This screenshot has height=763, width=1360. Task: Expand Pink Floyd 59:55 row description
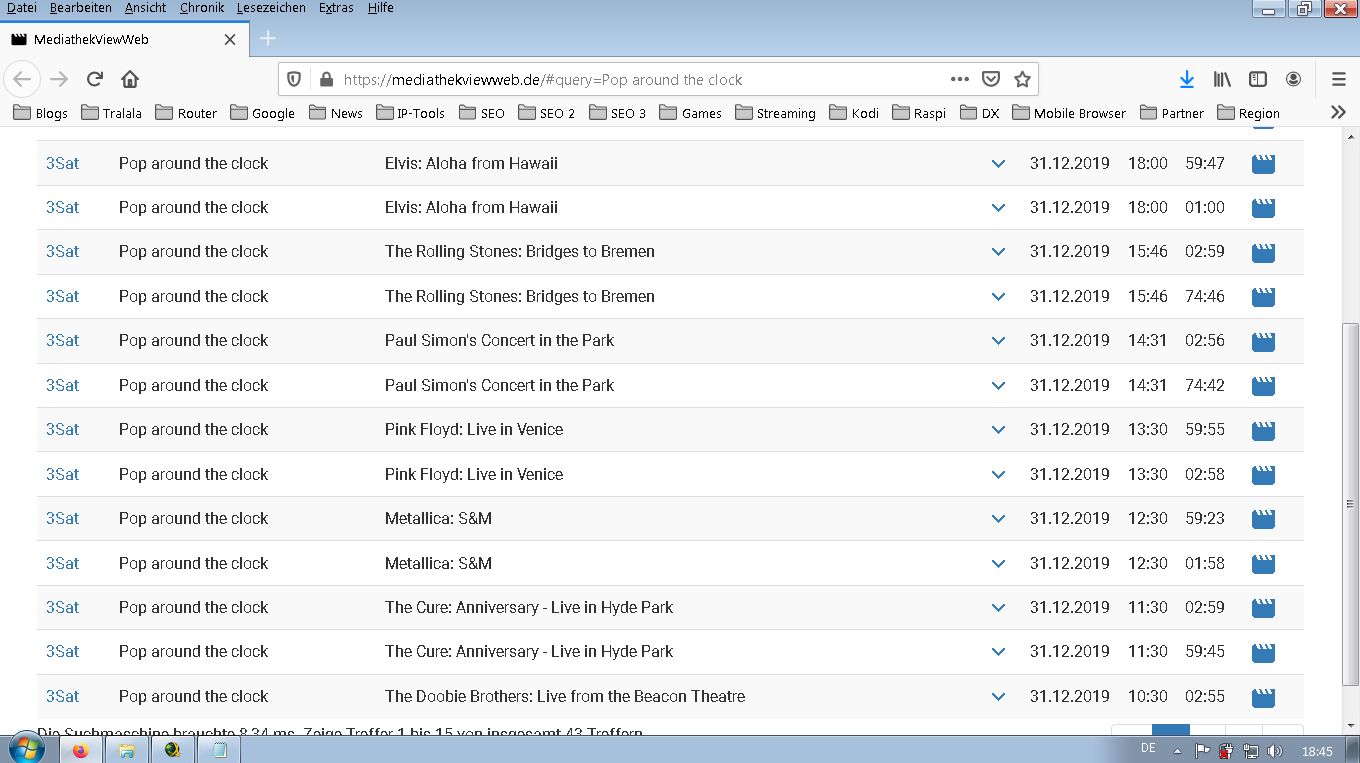998,430
